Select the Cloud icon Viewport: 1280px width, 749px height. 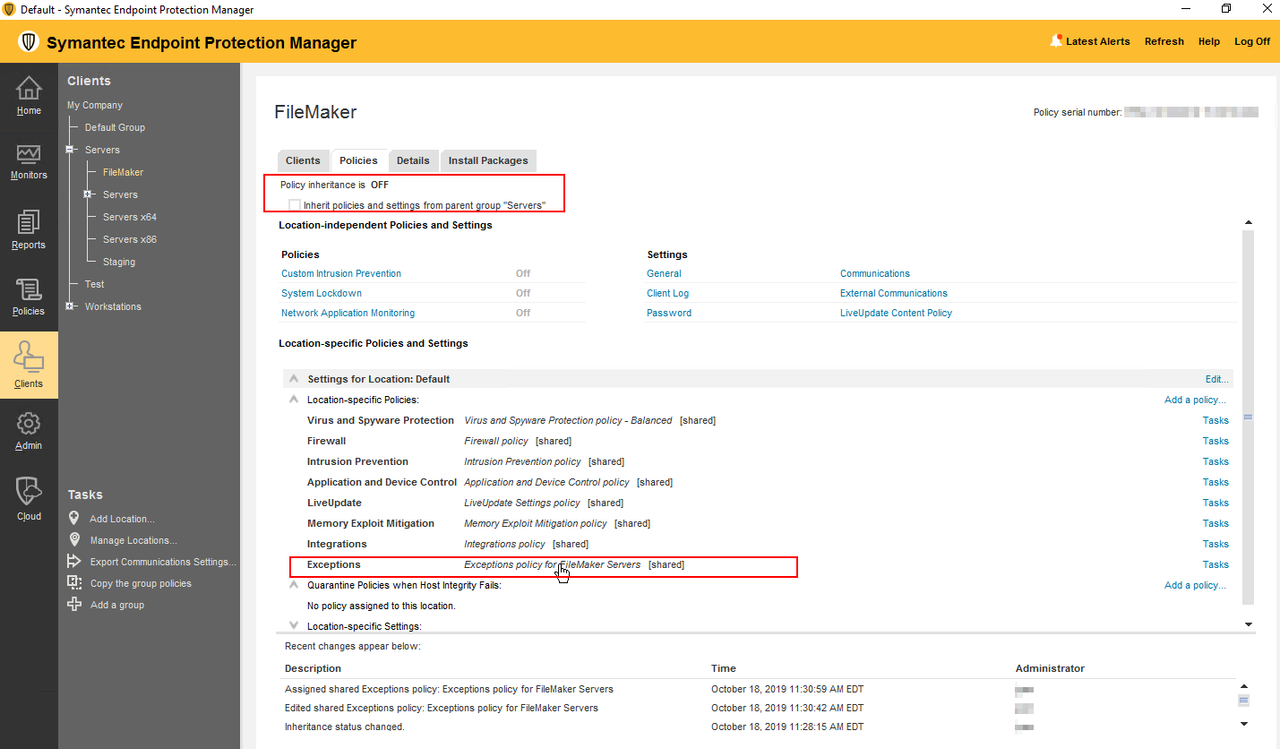click(x=28, y=497)
